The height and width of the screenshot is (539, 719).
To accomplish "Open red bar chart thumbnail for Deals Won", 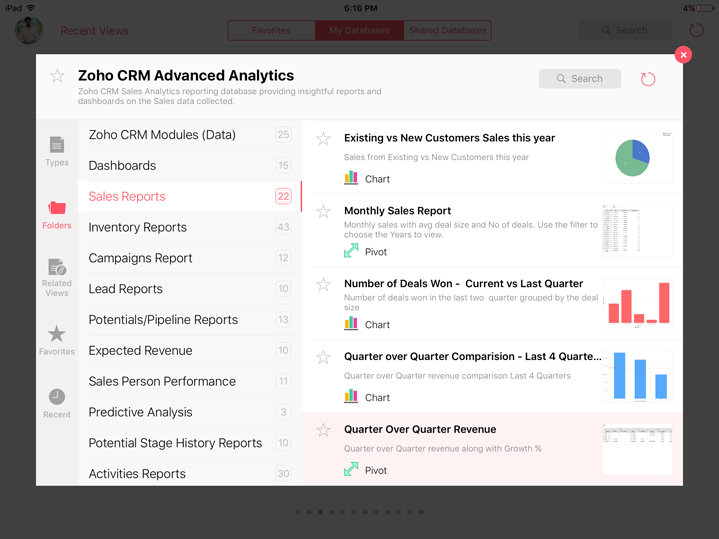I will click(637, 303).
